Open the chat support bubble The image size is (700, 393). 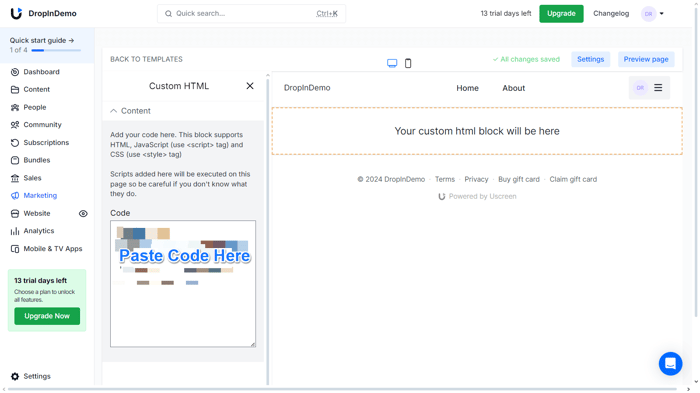coord(670,364)
